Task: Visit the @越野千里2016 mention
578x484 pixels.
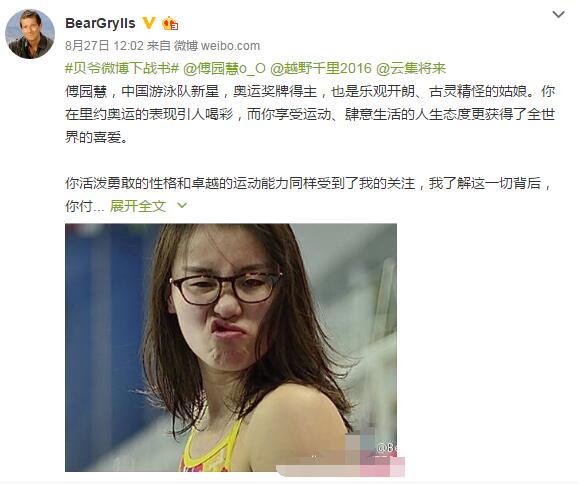Action: click(321, 68)
